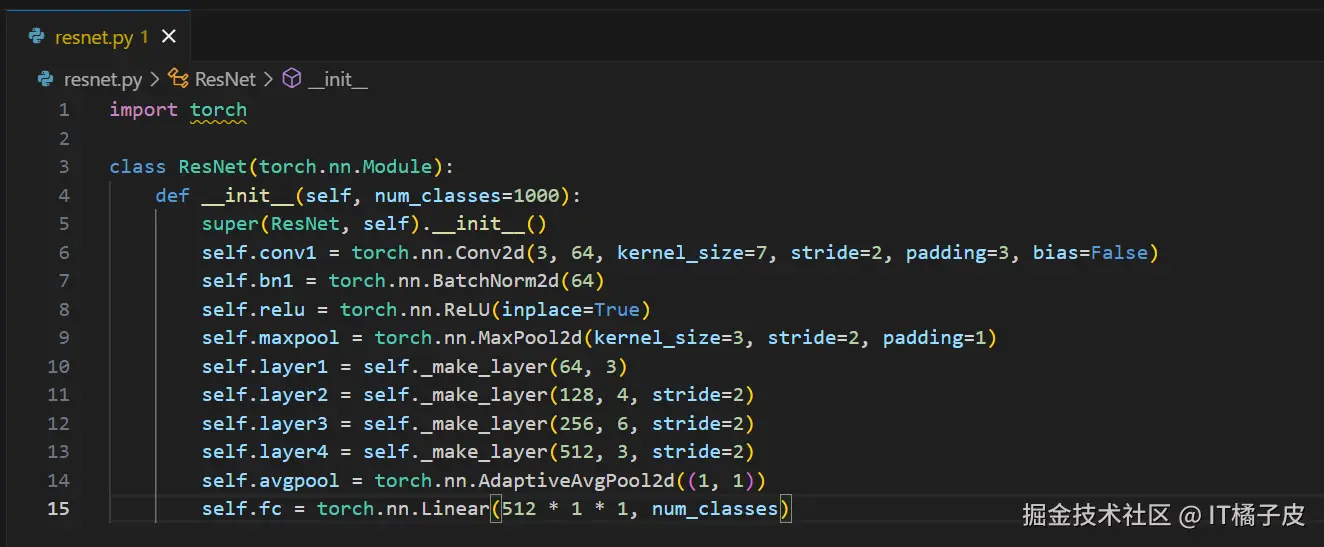Viewport: 1324px width, 547px height.
Task: Click 'Module' in class definition
Action: coord(396,167)
